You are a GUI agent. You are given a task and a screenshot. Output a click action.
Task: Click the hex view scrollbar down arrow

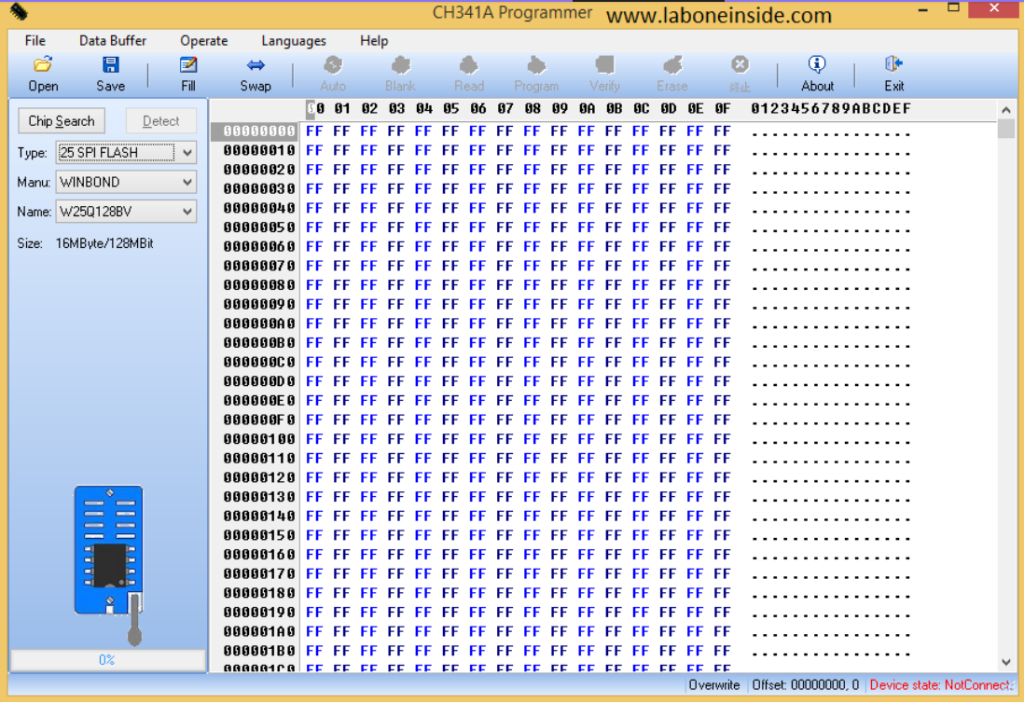coord(1006,662)
